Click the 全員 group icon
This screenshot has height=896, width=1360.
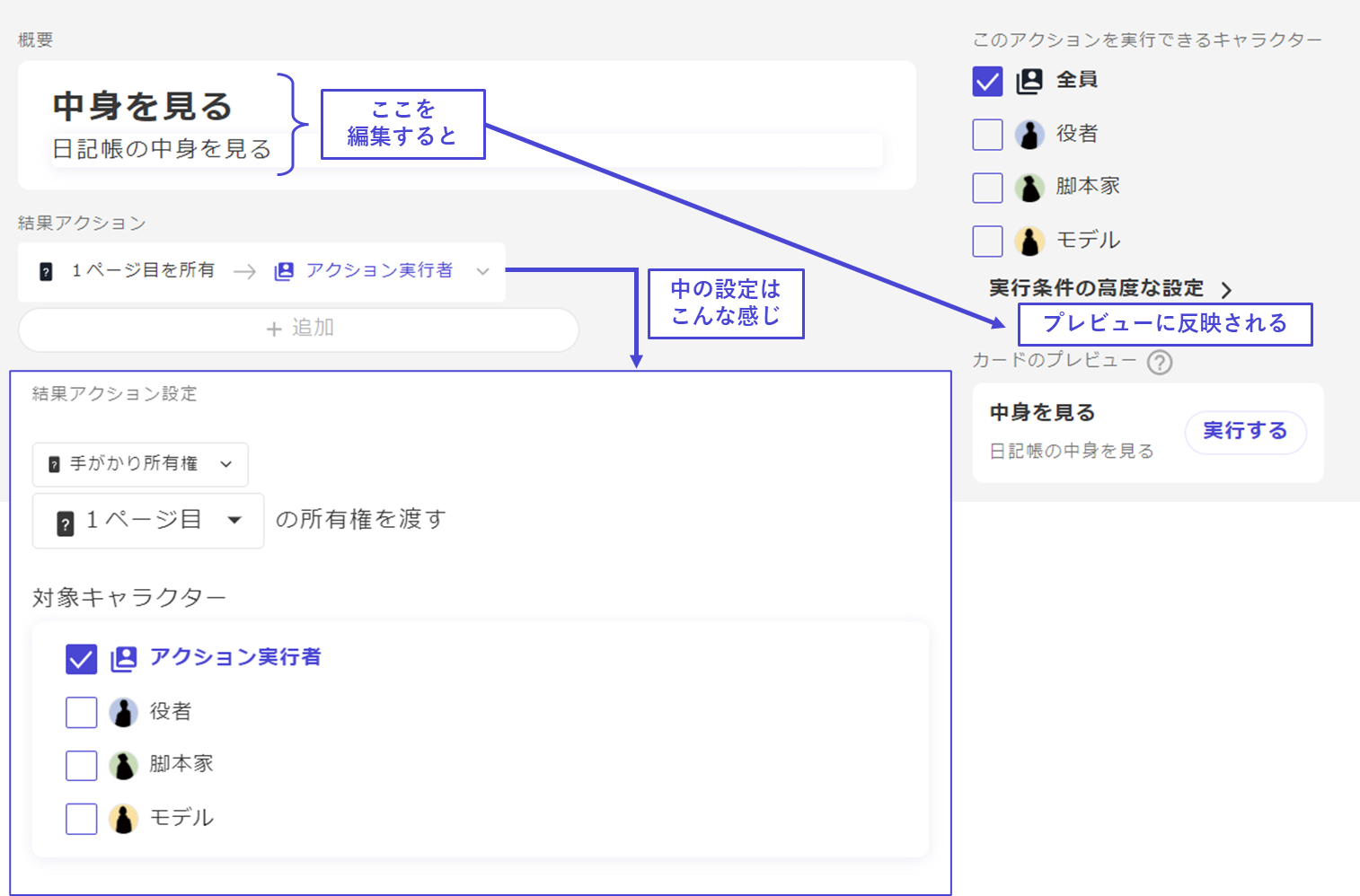coord(1029,82)
